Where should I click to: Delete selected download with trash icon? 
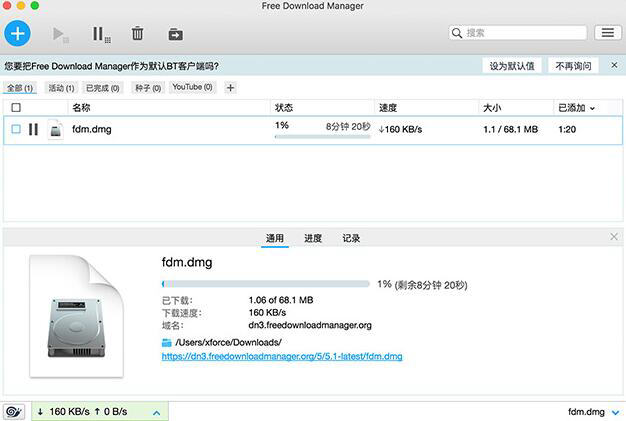point(137,34)
